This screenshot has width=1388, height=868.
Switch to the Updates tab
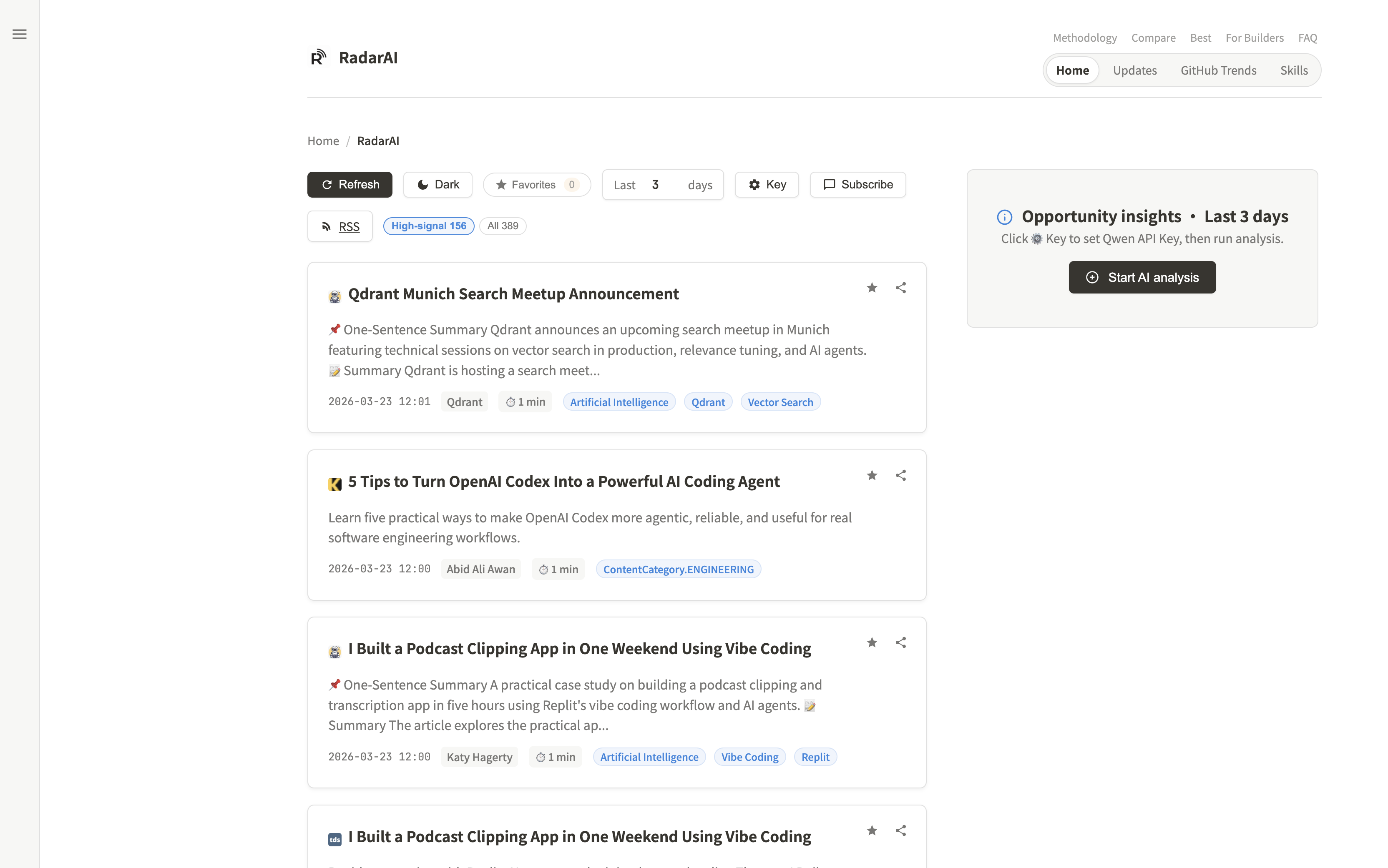1134,70
